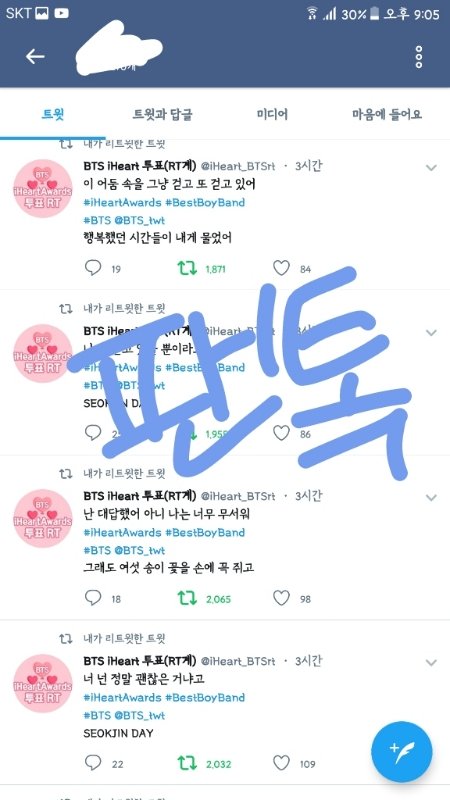Open the three-dot overflow menu
The height and width of the screenshot is (800, 450).
point(419,57)
